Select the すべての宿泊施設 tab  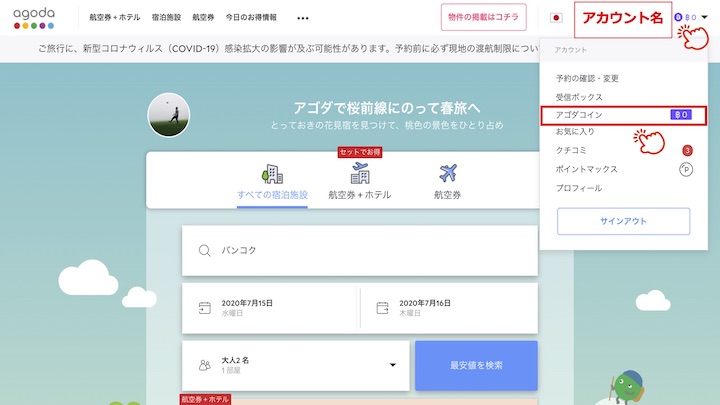[272, 195]
